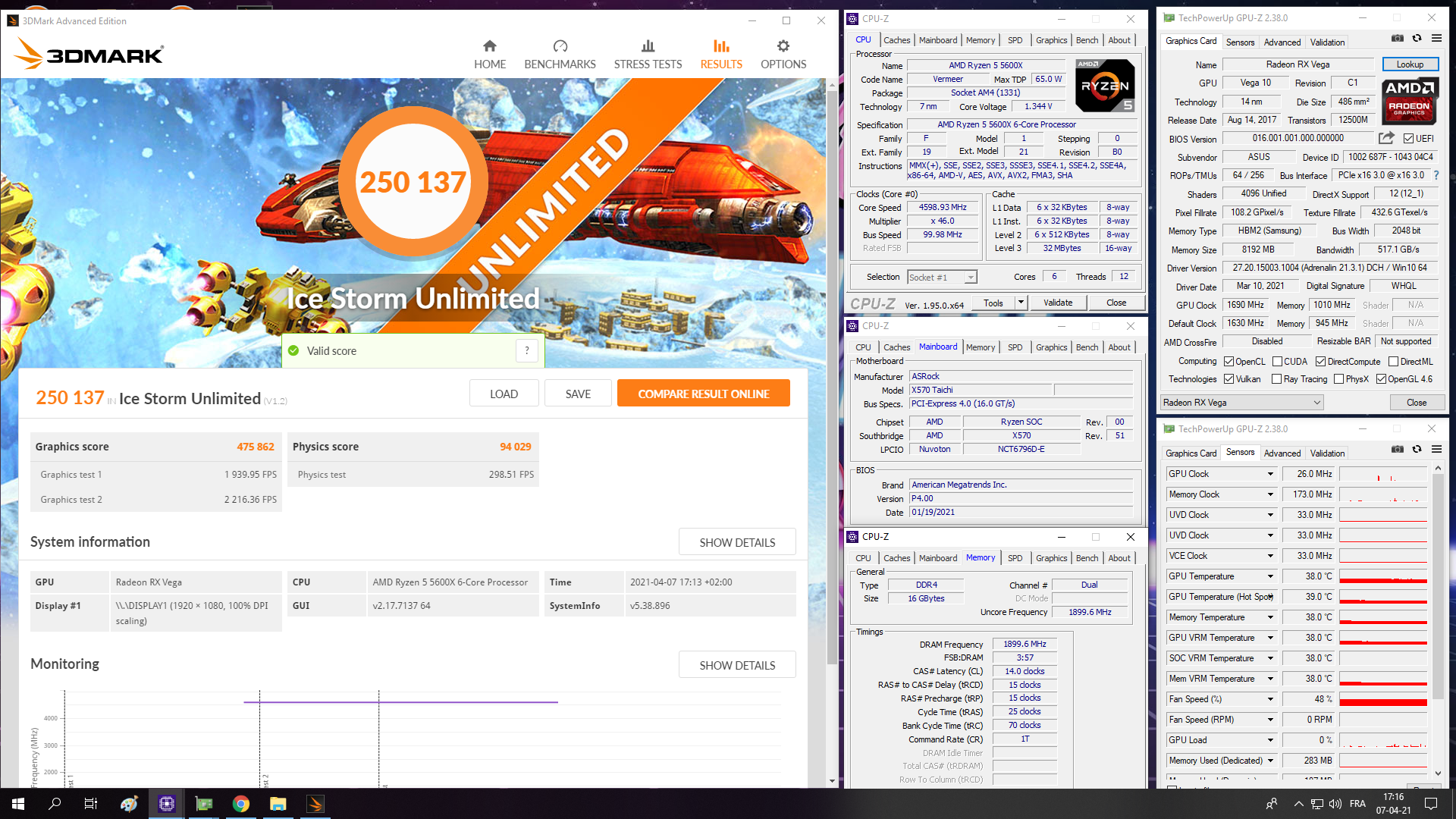The width and height of the screenshot is (1456, 819).
Task: Open GPU-Z Sensors hamburger menu
Action: (1436, 449)
